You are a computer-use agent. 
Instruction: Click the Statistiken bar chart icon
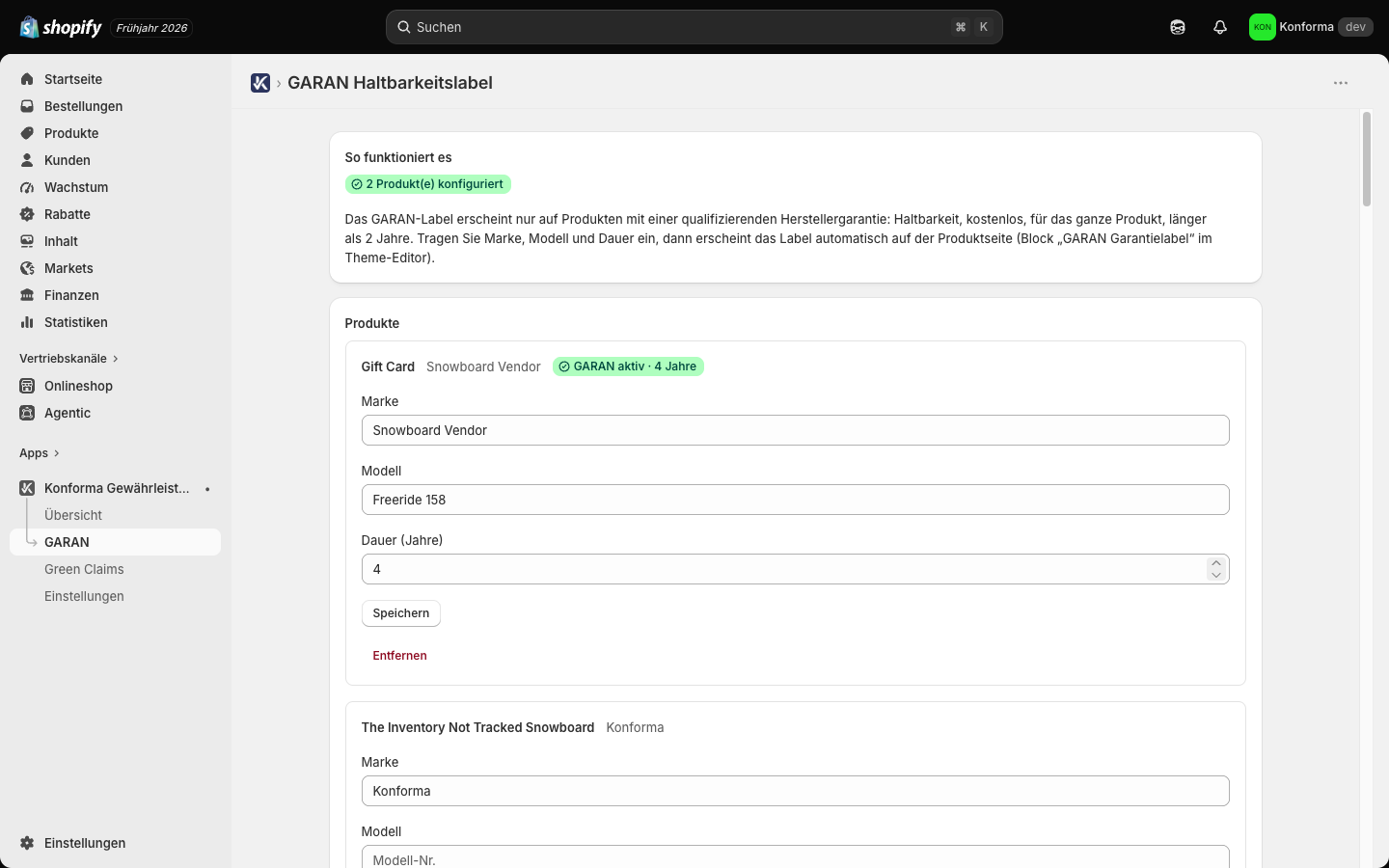(x=27, y=322)
